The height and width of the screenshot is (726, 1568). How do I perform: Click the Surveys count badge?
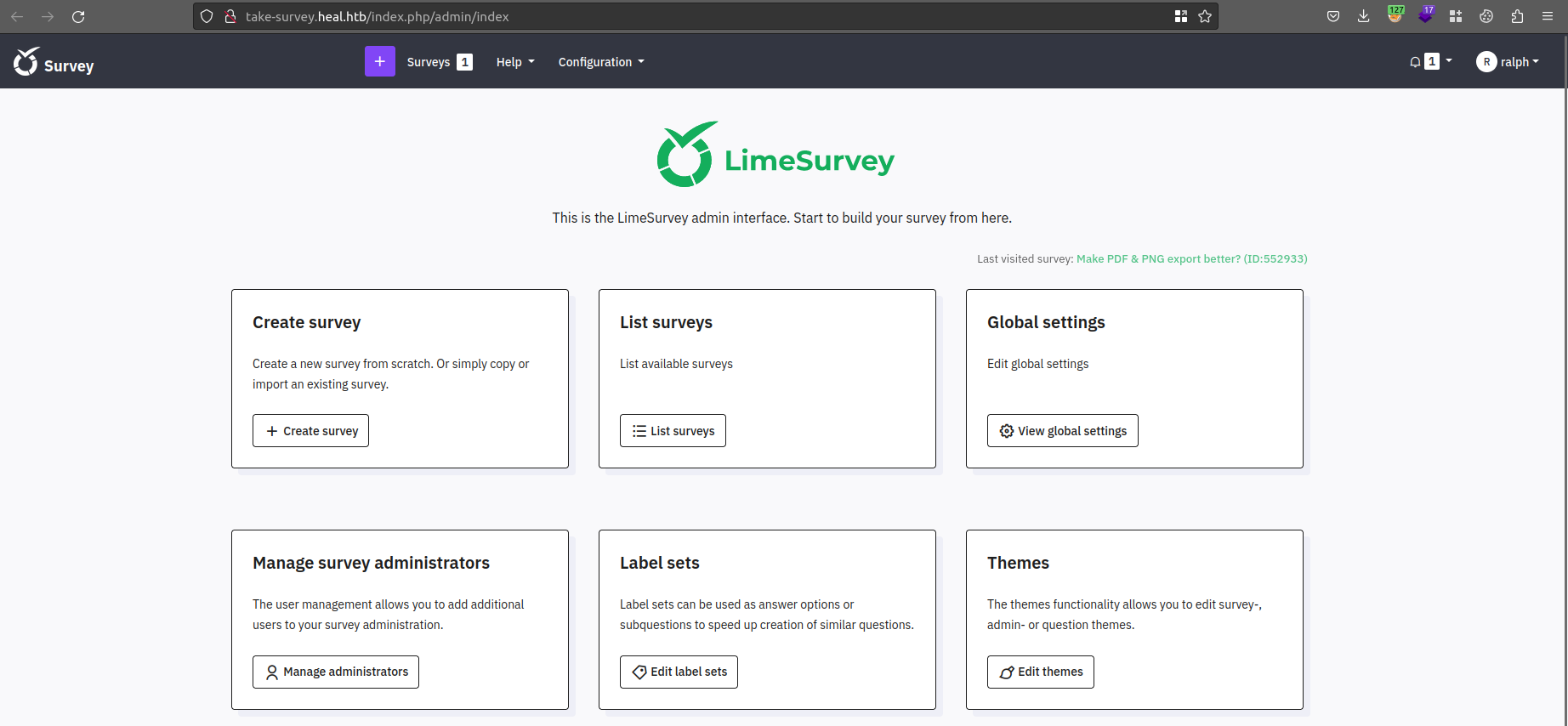click(x=464, y=62)
